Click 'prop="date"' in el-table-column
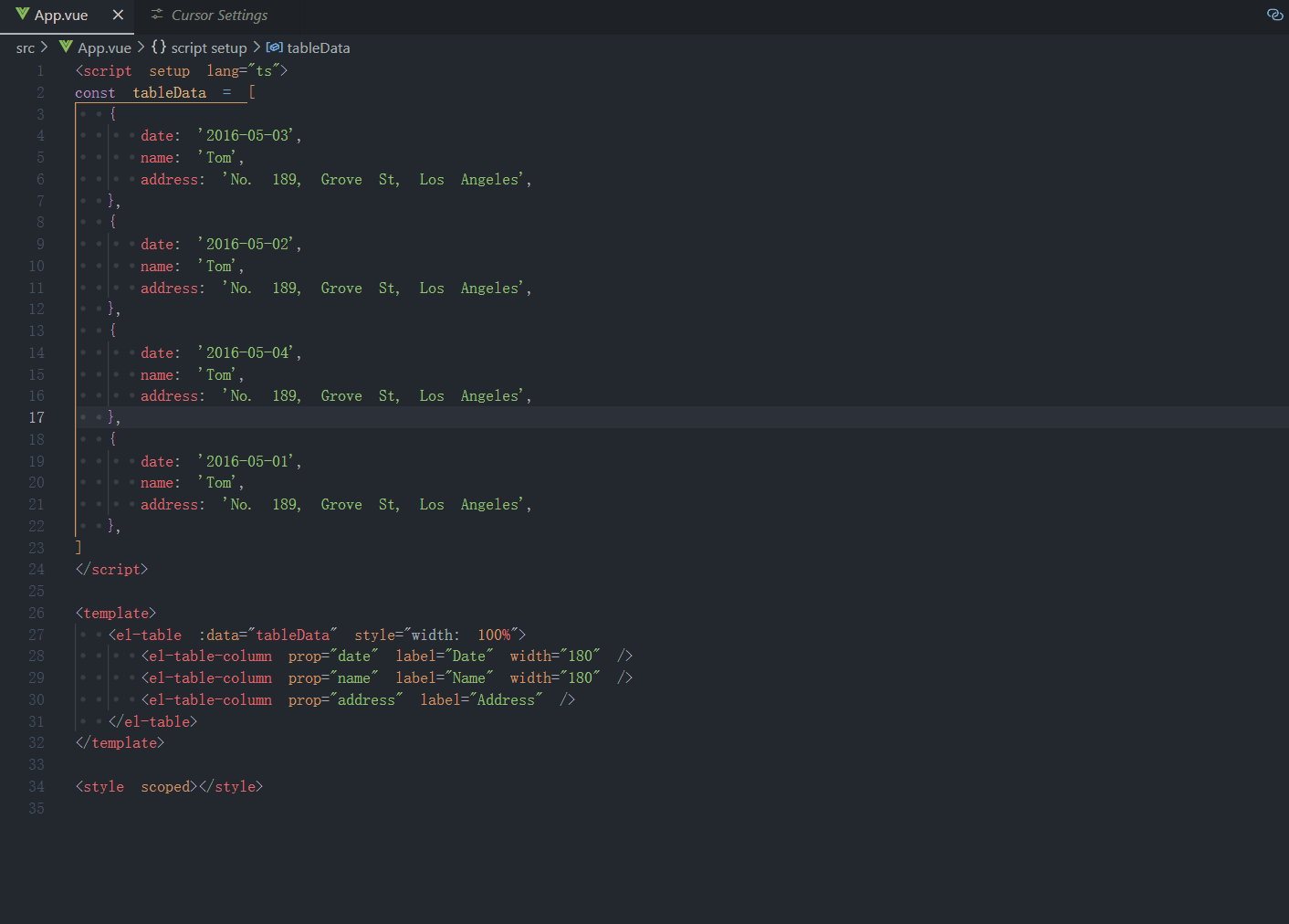Viewport: 1289px width, 924px height. 333,656
